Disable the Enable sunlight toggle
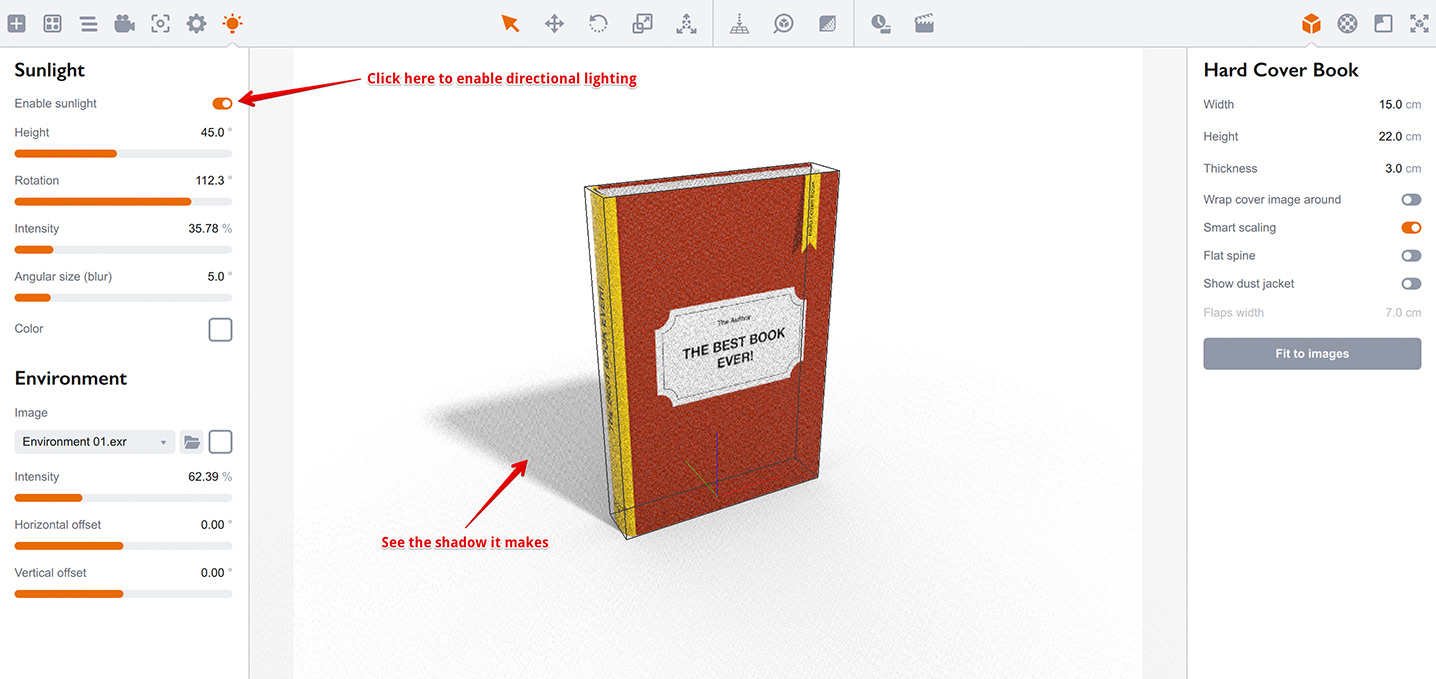1436x679 pixels. 221,103
